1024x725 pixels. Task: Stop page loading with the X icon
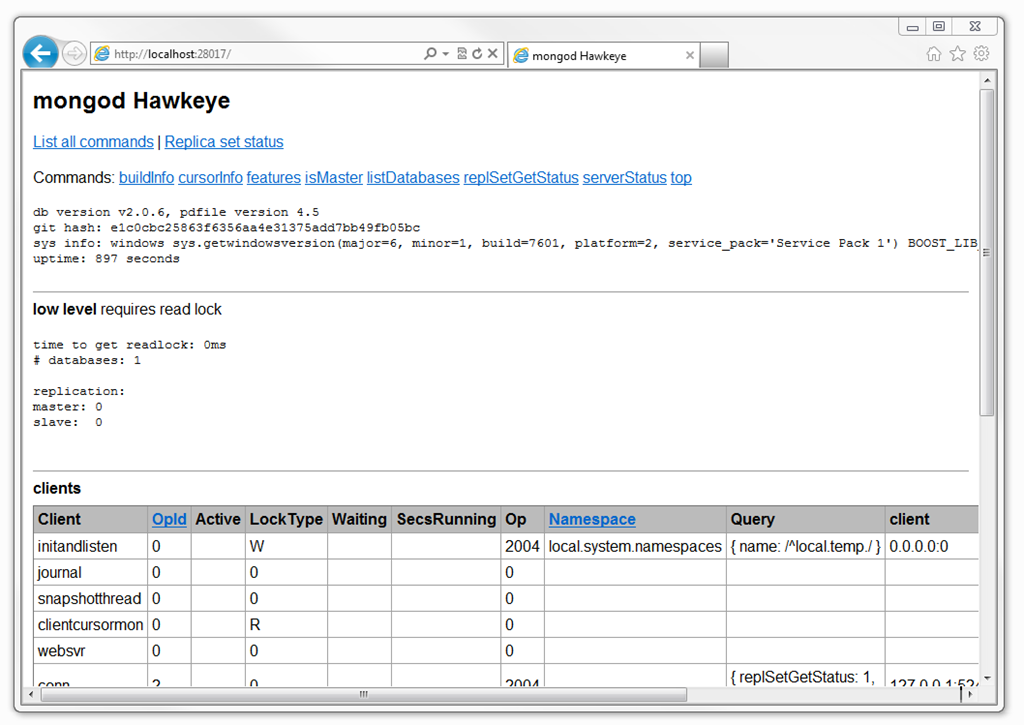tap(492, 54)
